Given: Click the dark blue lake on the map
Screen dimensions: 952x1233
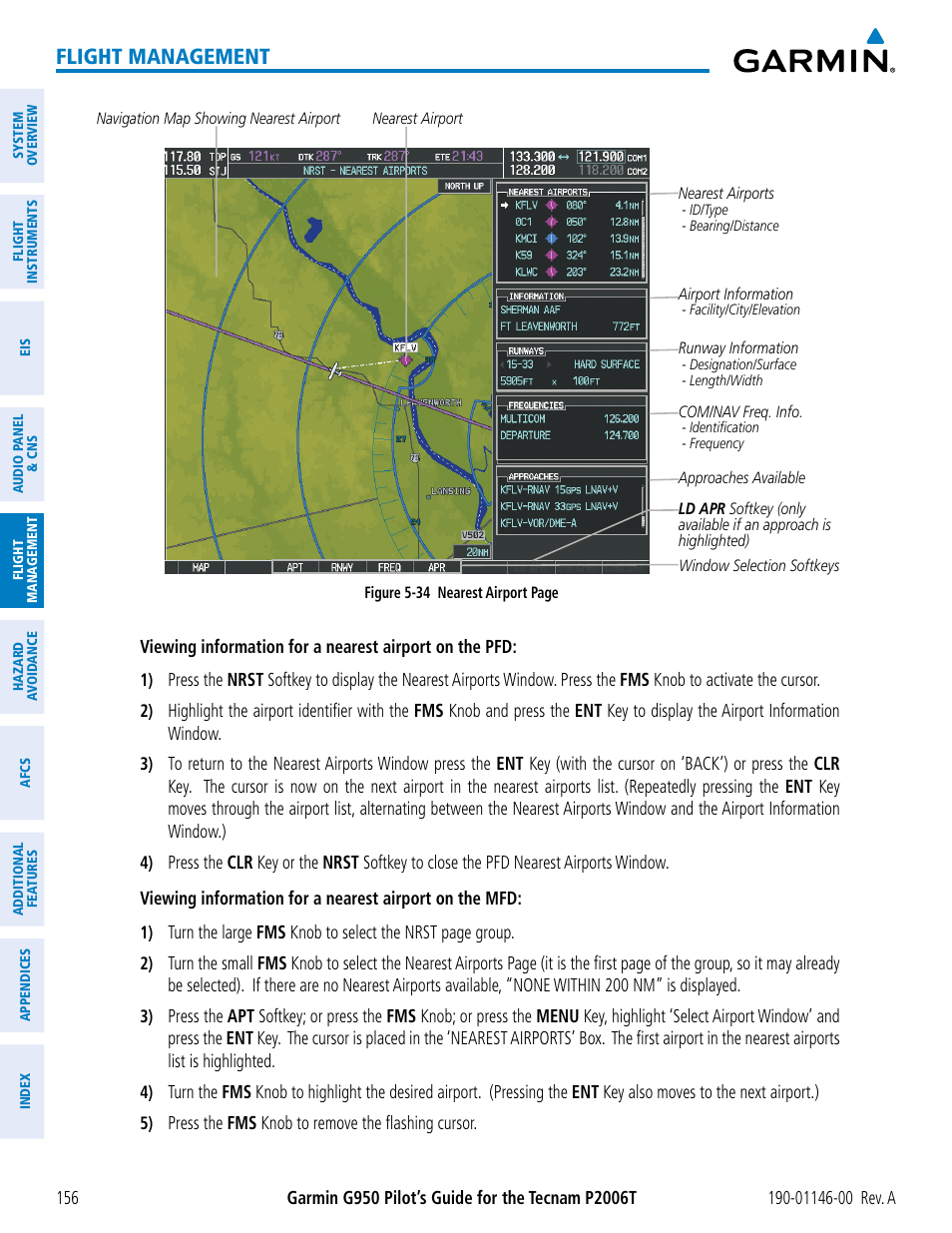Looking at the screenshot, I should [x=312, y=229].
